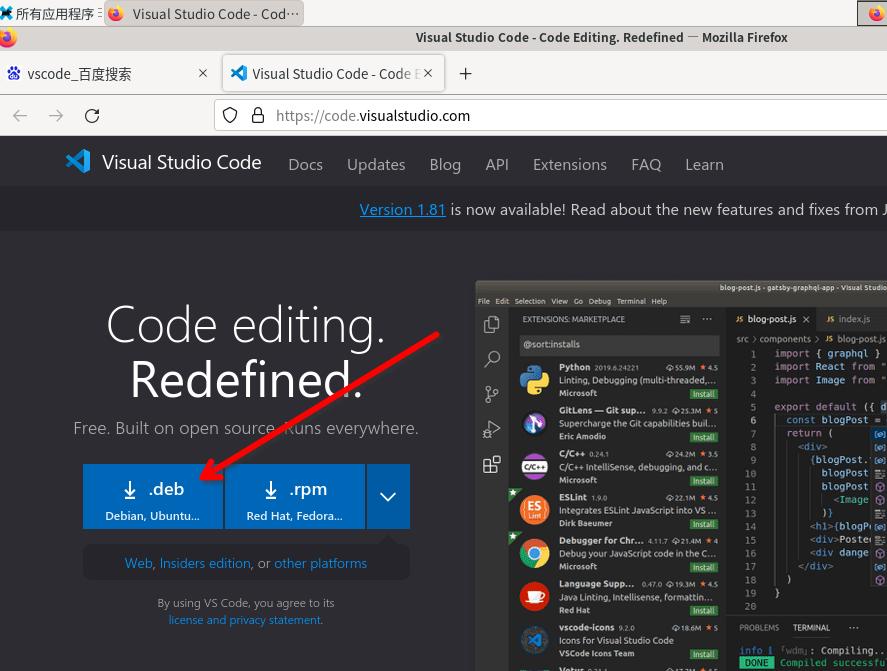Follow the Insiders edition link

205,564
